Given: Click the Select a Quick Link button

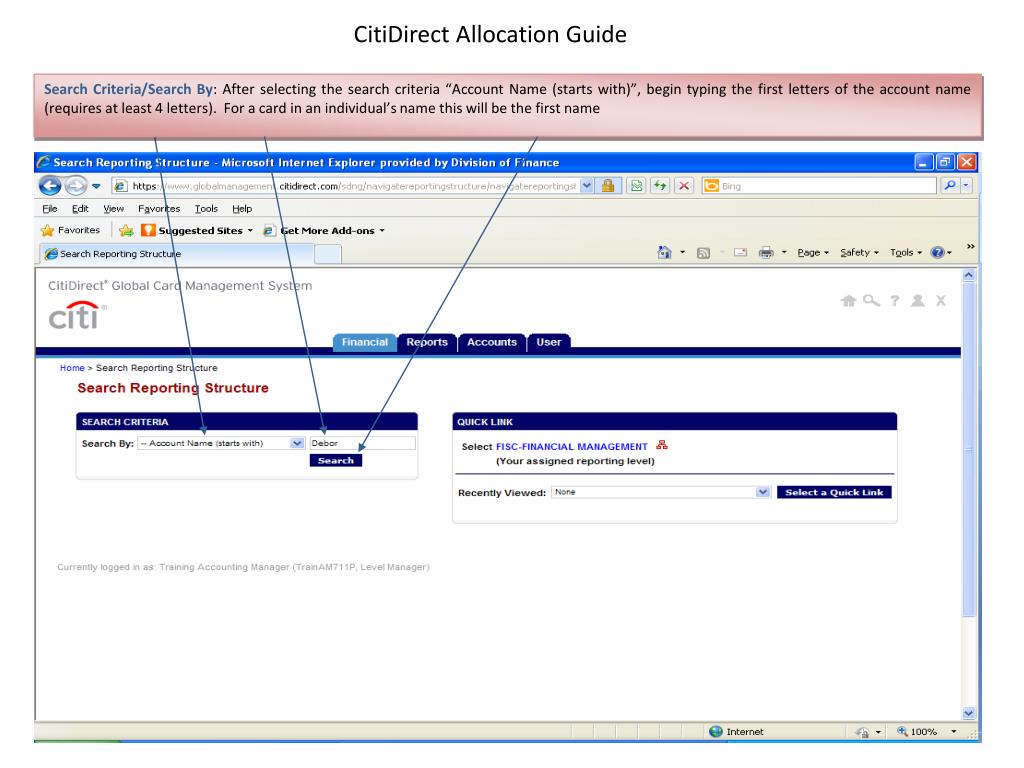Looking at the screenshot, I should [x=834, y=492].
